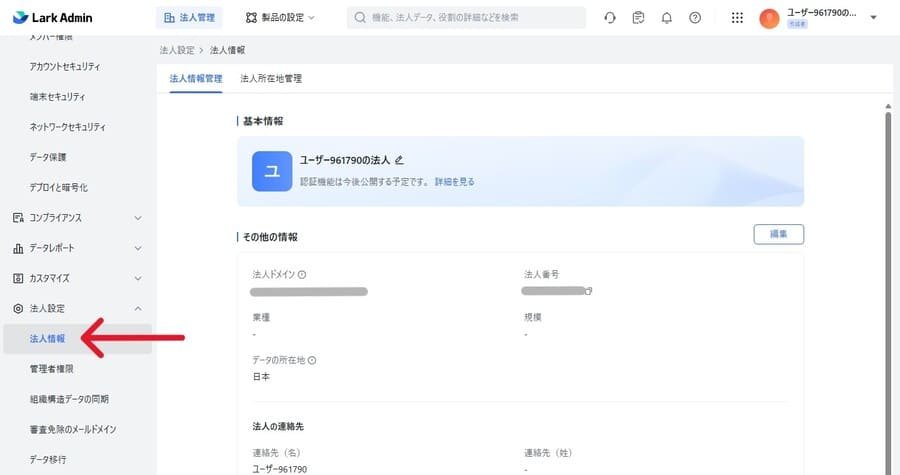Open アカウントセキュリティ in the sidebar

pyautogui.click(x=65, y=67)
